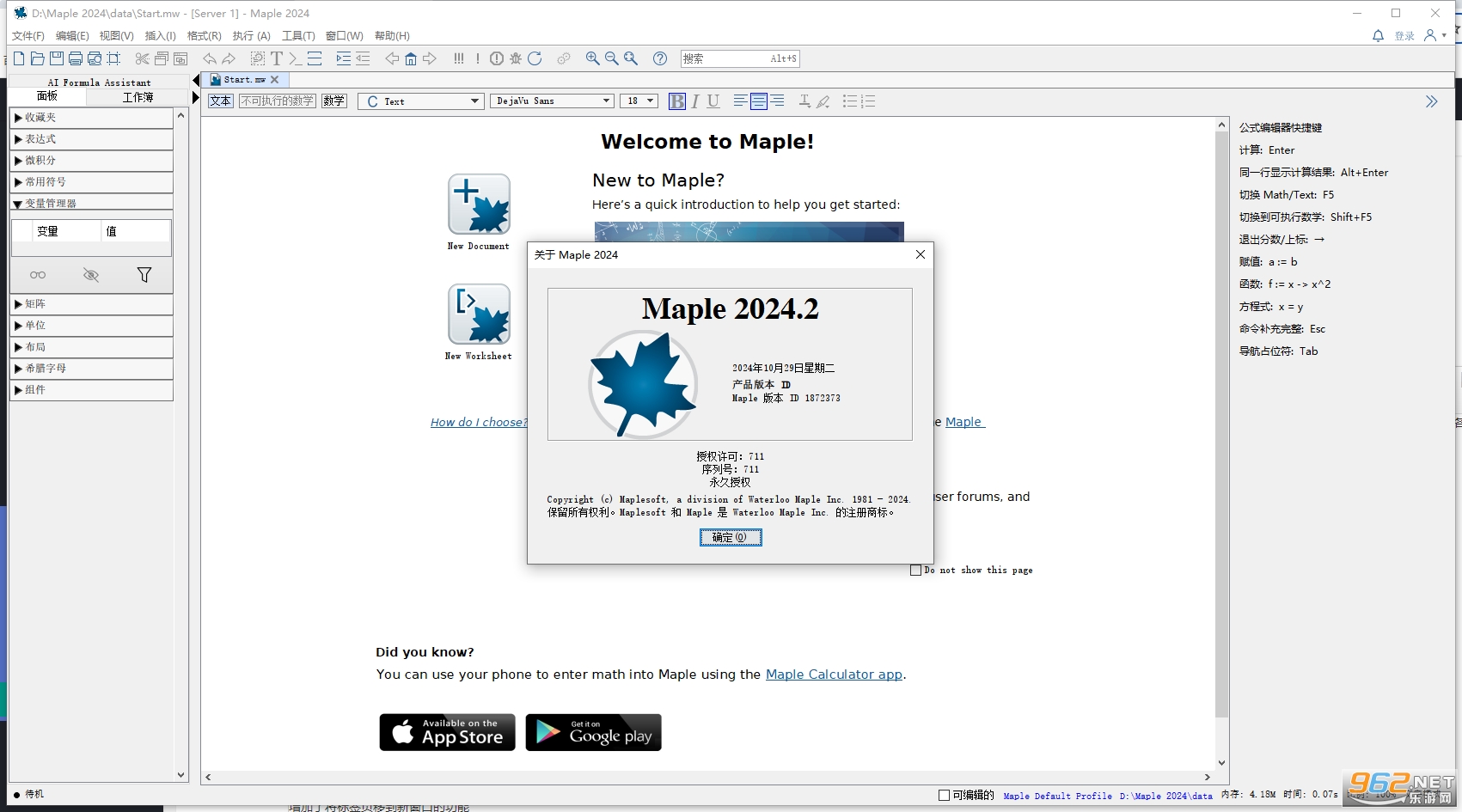
Task: Open the Text style dropdown
Action: click(x=421, y=101)
